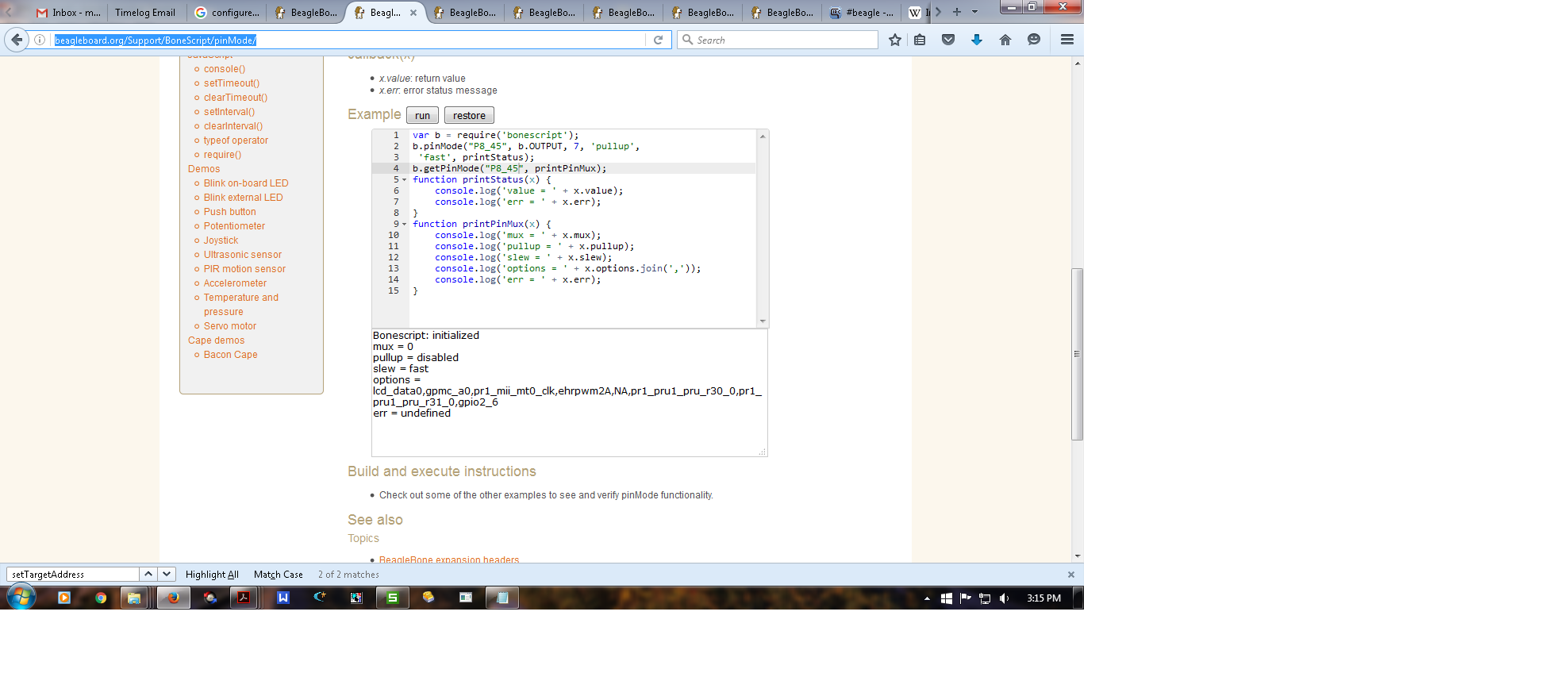The image size is (1568, 673).
Task: Open Windows Explorer folder in taskbar
Action: coord(134,598)
